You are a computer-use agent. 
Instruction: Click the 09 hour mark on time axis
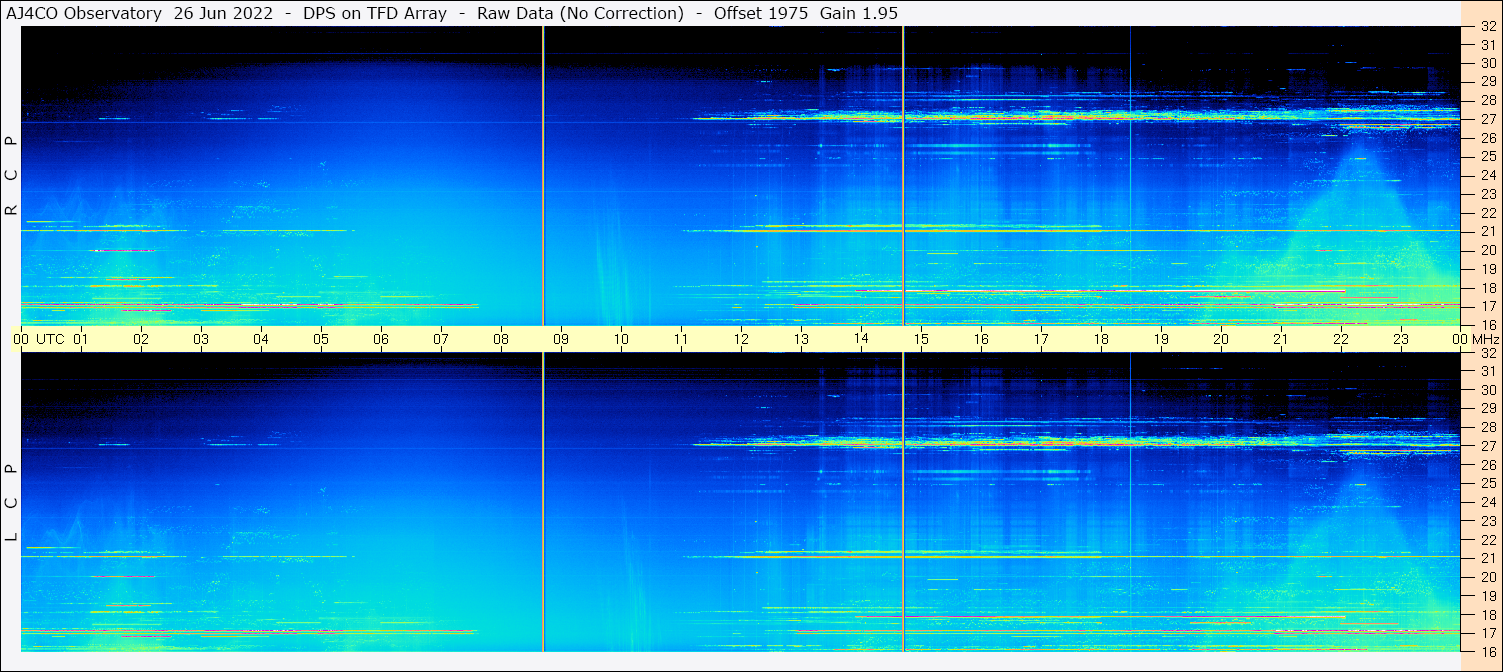click(x=561, y=339)
